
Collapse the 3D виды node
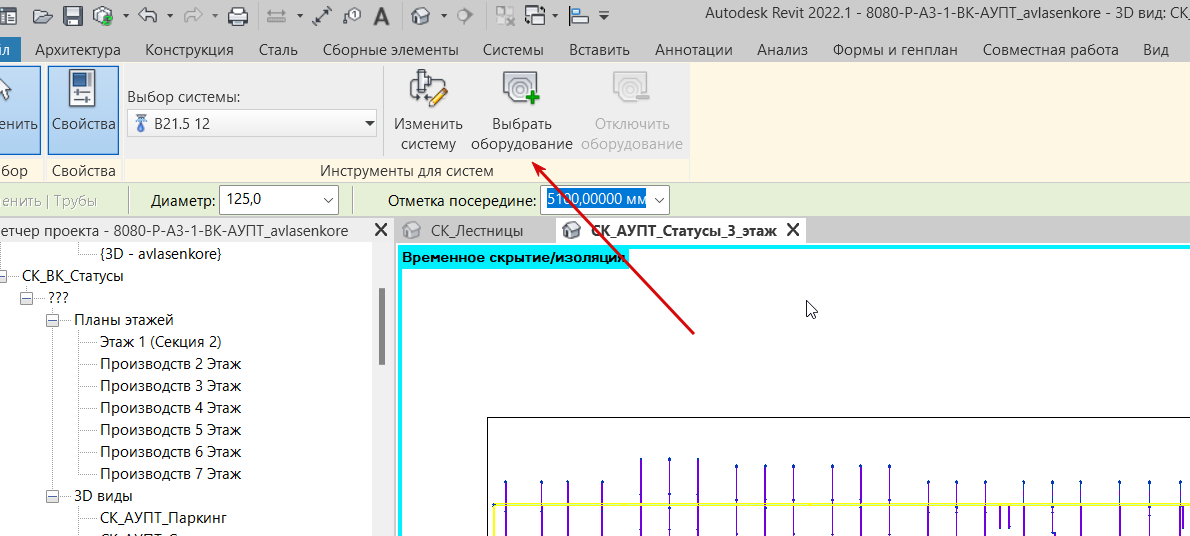pos(52,497)
